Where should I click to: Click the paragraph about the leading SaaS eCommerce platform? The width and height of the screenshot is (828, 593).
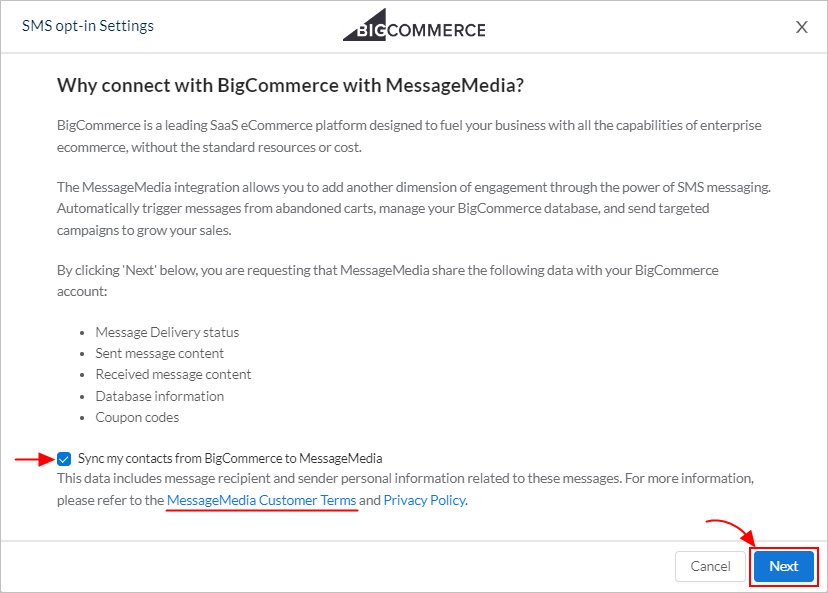click(409, 136)
